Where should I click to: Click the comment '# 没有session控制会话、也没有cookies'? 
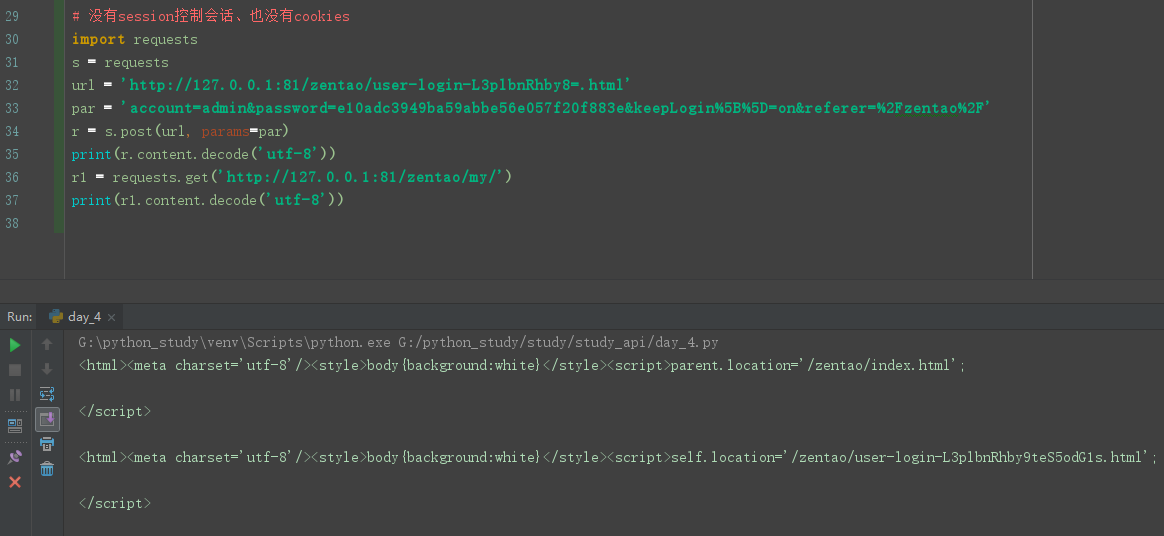[211, 16]
